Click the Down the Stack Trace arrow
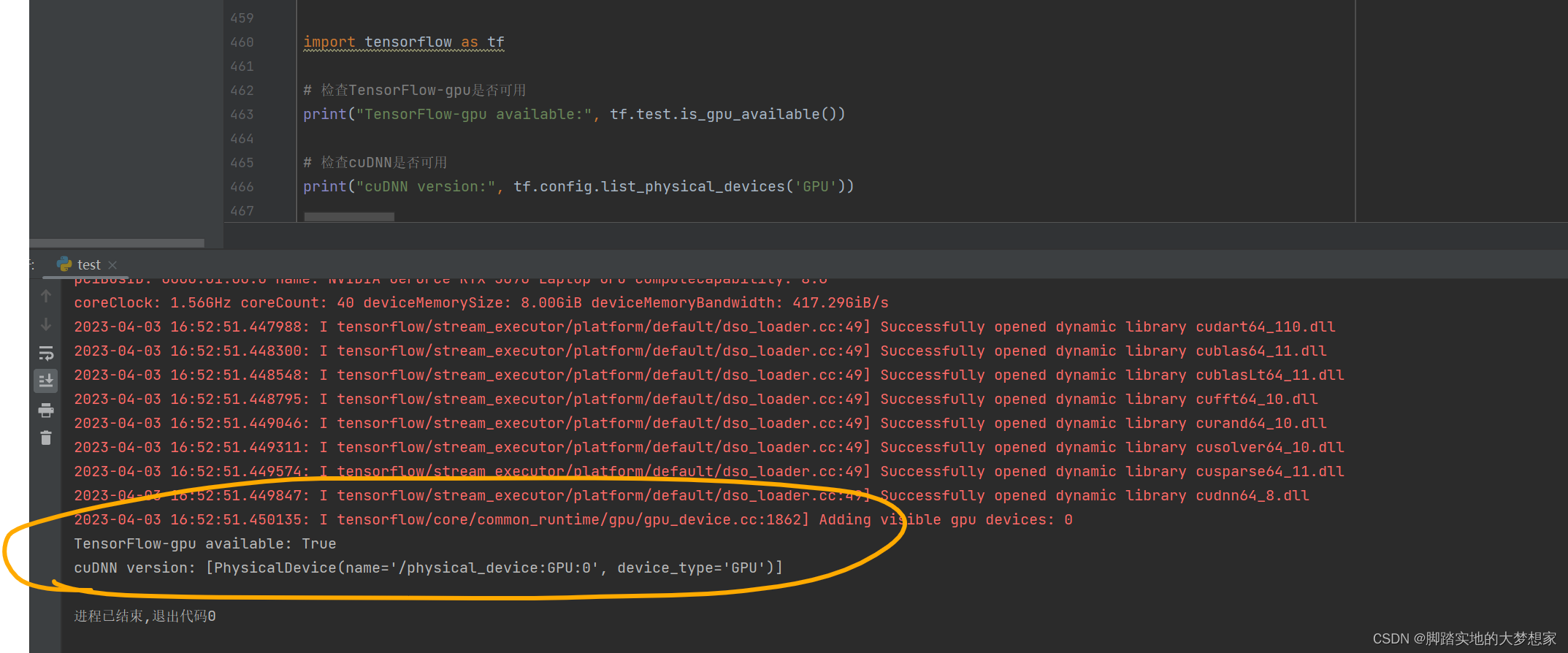Viewport: 1568px width, 653px height. (x=46, y=324)
